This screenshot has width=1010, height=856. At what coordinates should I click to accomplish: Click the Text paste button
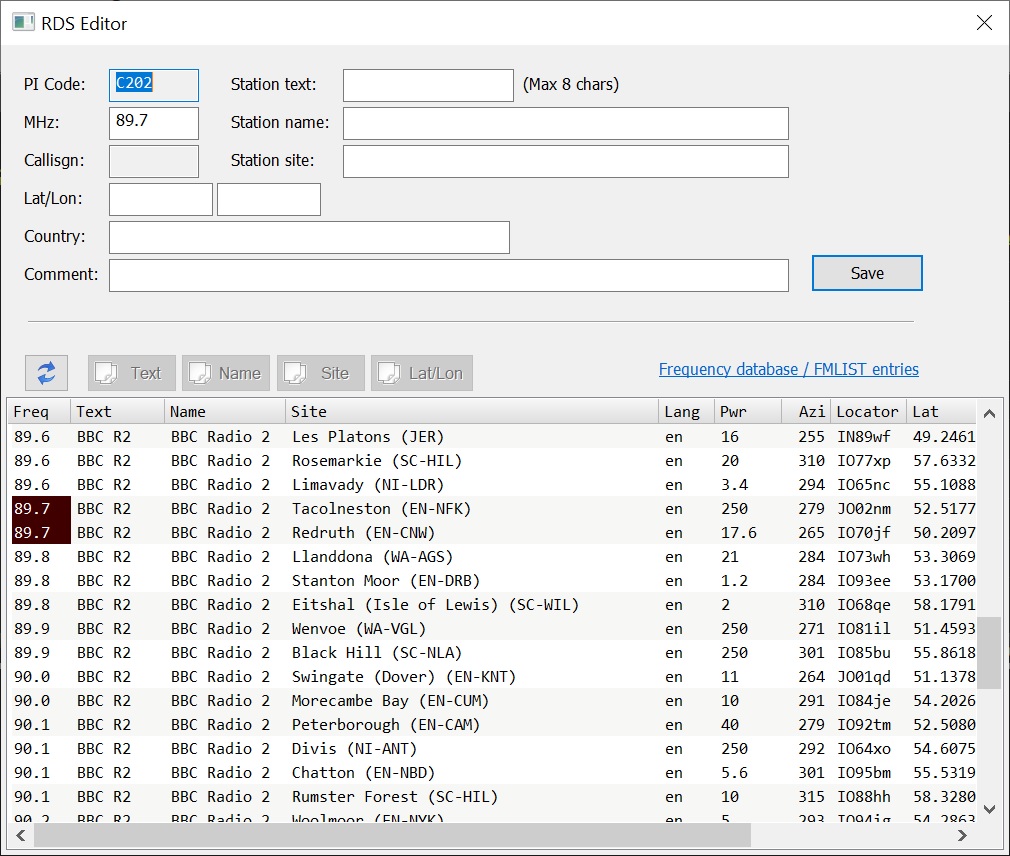coord(132,373)
